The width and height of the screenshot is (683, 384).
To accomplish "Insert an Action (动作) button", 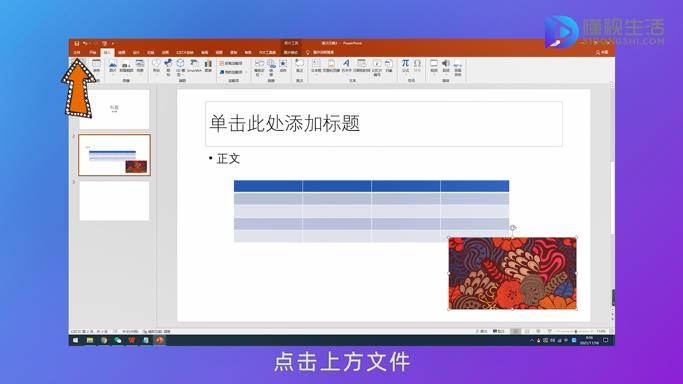I will (283, 66).
